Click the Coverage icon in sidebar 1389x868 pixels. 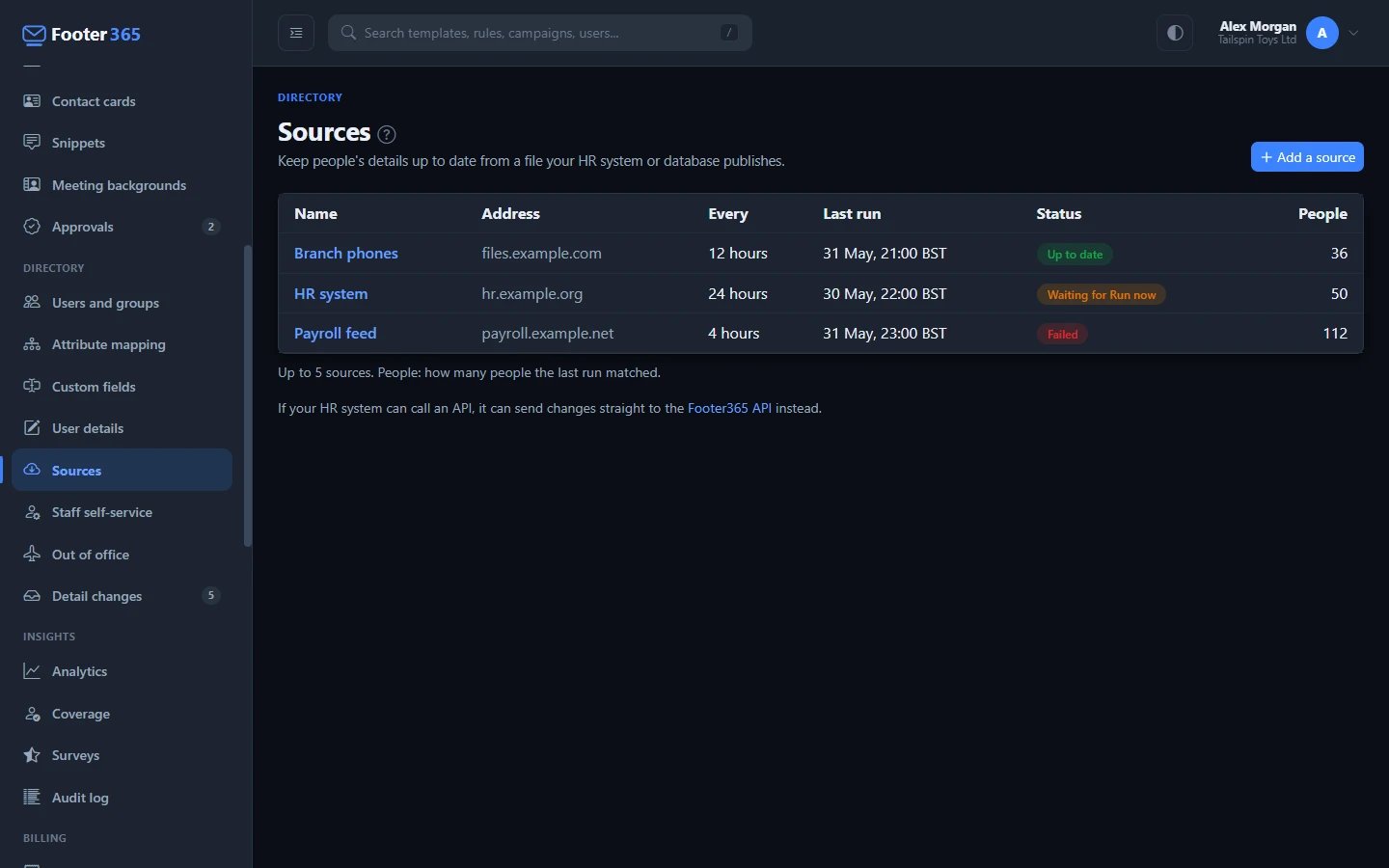click(x=32, y=713)
